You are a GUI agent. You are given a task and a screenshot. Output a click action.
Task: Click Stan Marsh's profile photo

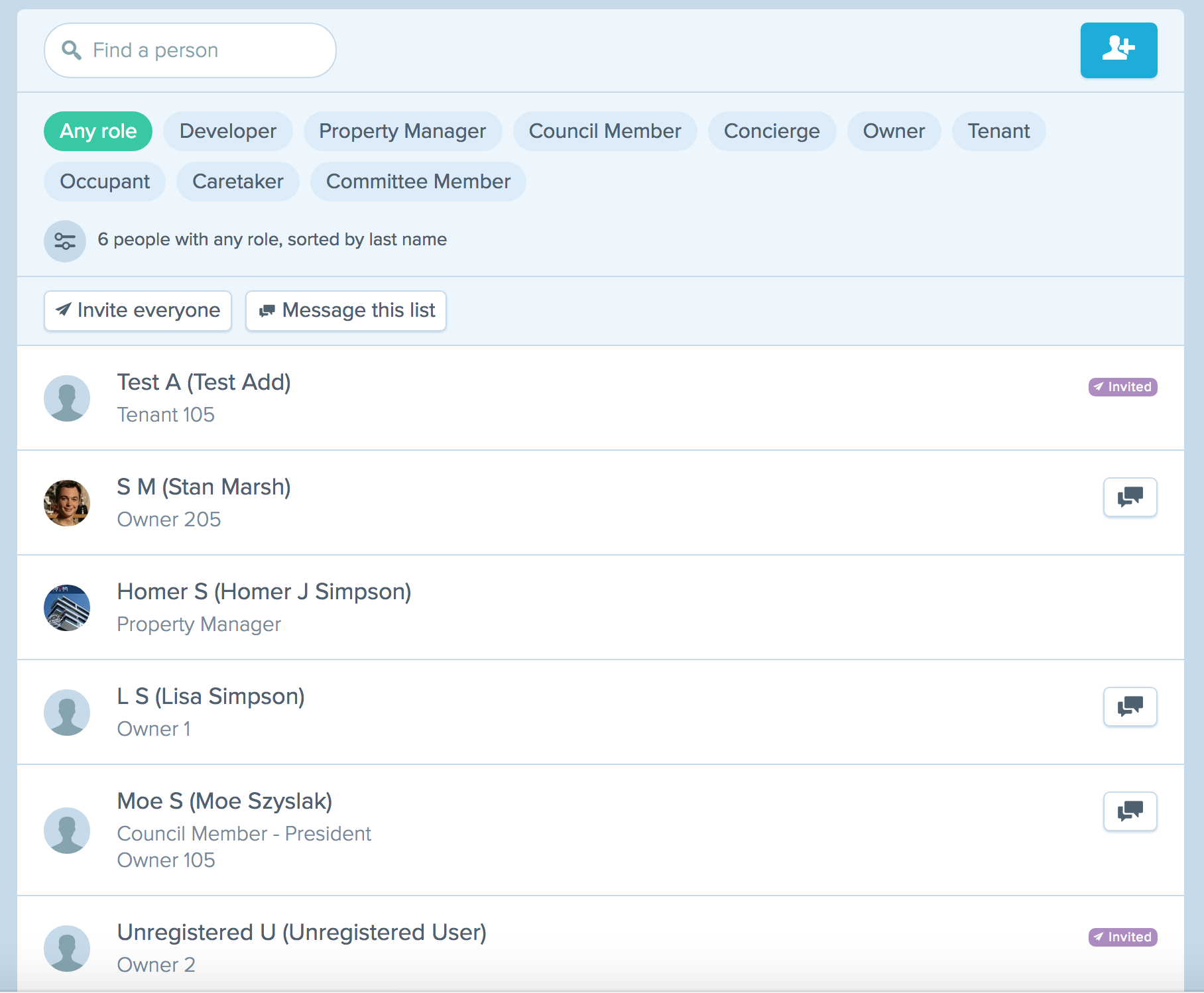click(67, 503)
